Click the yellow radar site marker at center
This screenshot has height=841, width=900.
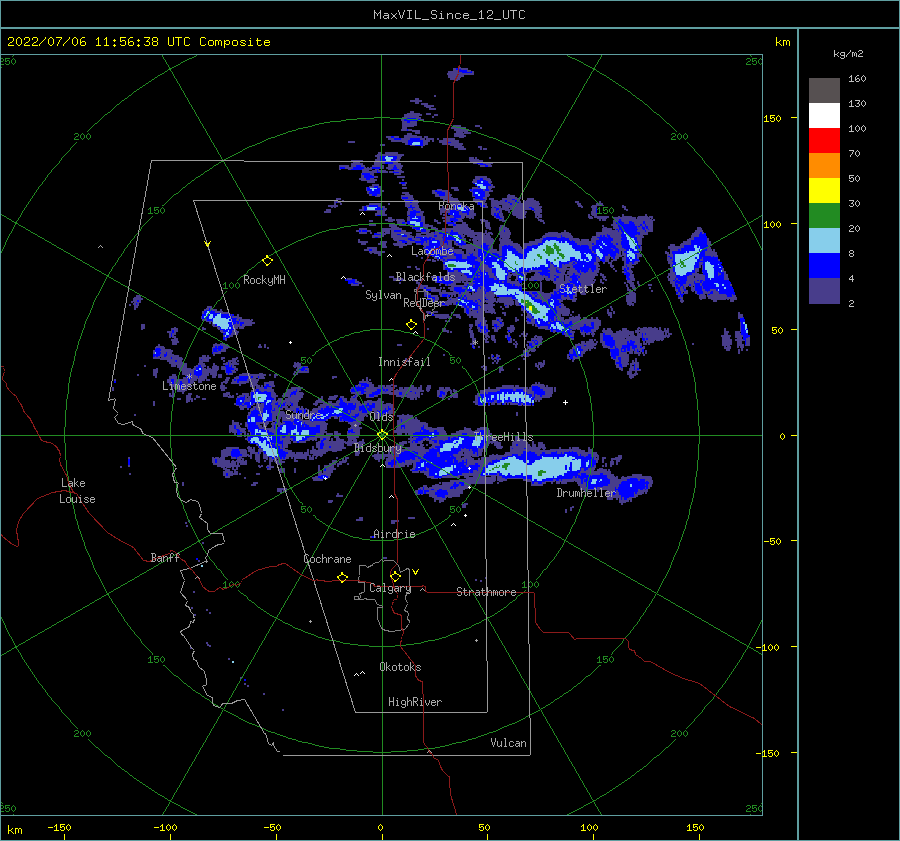tap(382, 435)
